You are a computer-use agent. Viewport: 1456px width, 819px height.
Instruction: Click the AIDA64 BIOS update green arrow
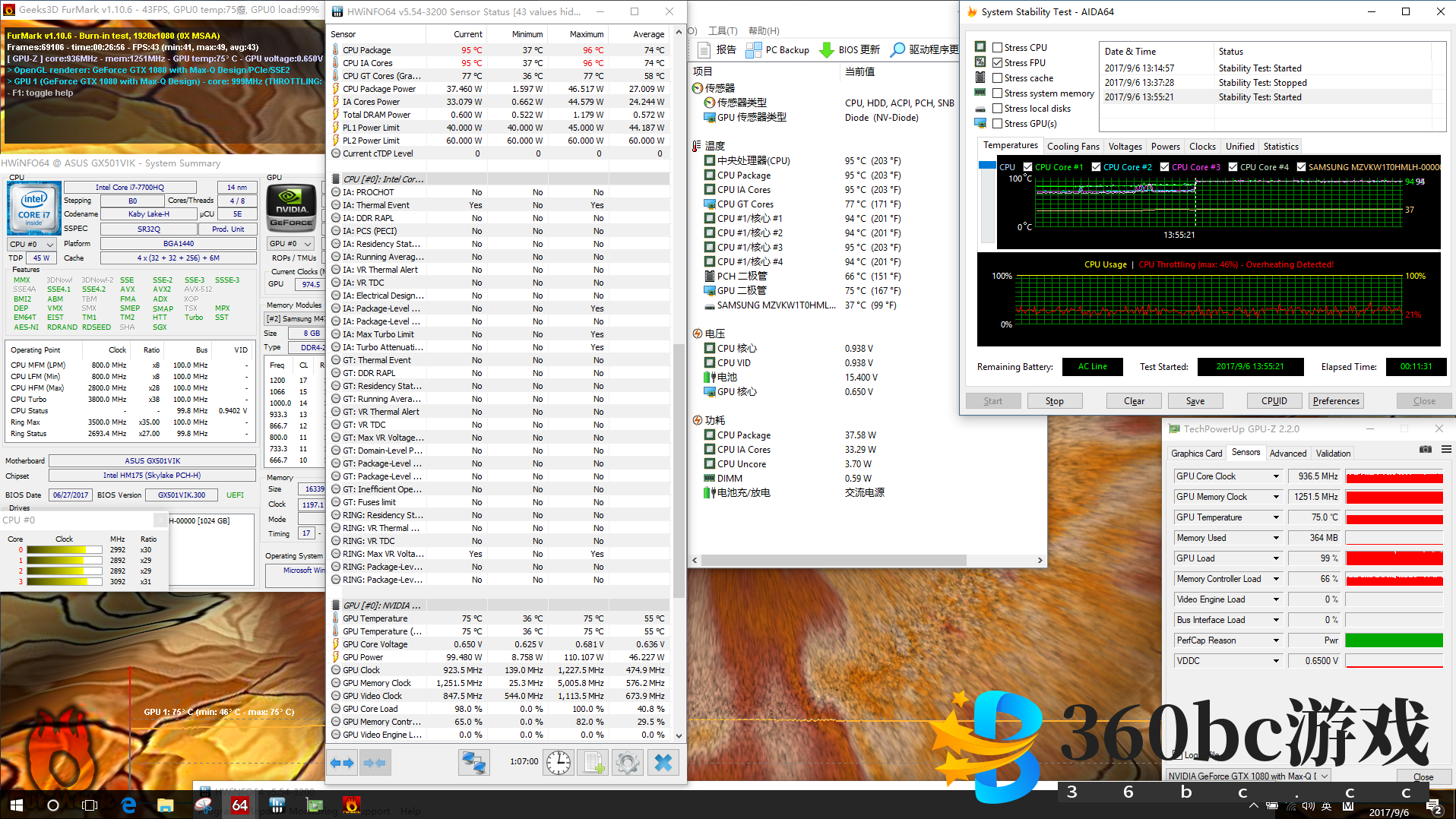[827, 50]
